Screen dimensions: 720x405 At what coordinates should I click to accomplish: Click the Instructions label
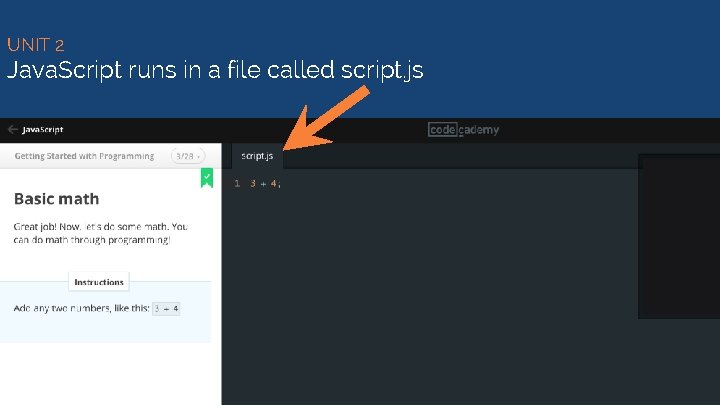coord(99,282)
